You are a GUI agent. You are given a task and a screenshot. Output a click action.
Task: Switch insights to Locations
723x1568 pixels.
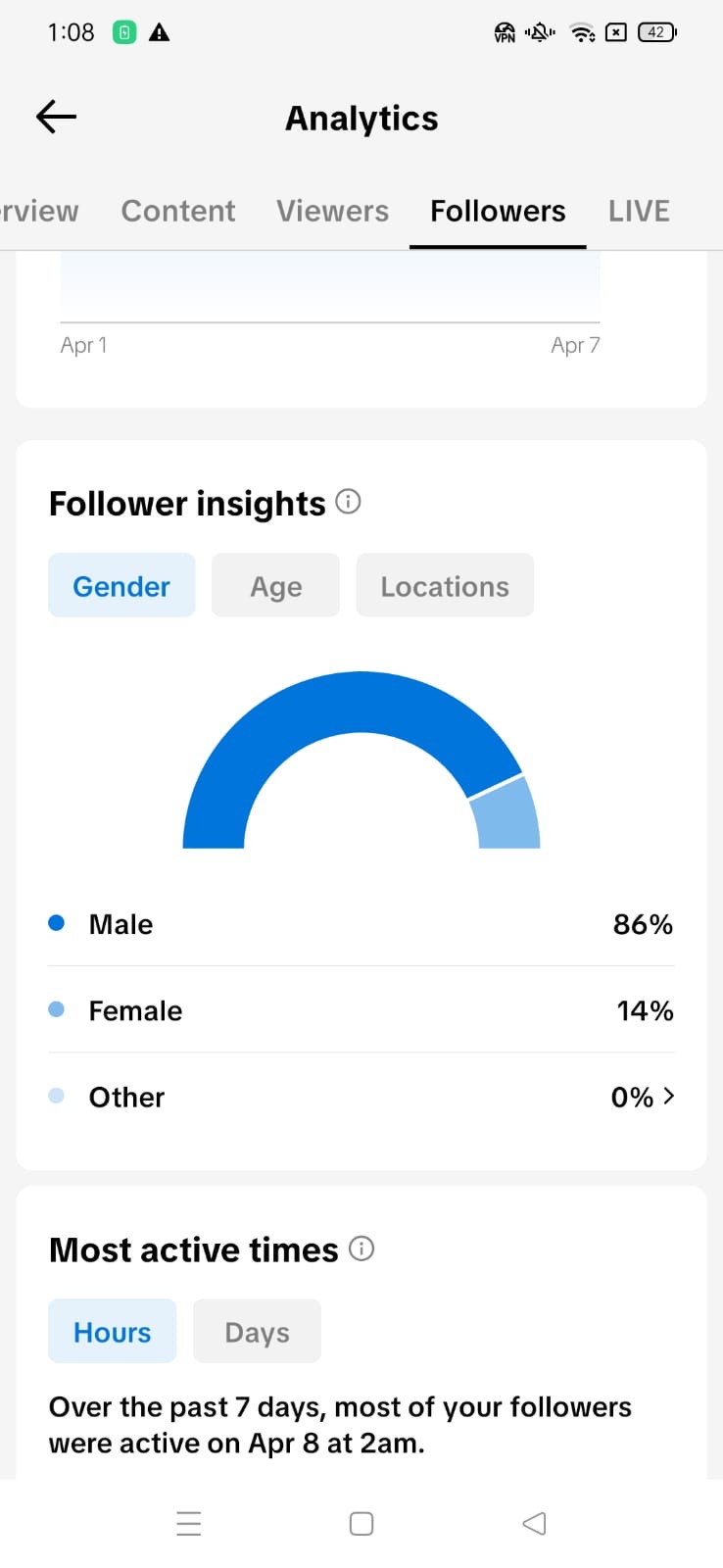click(x=445, y=586)
